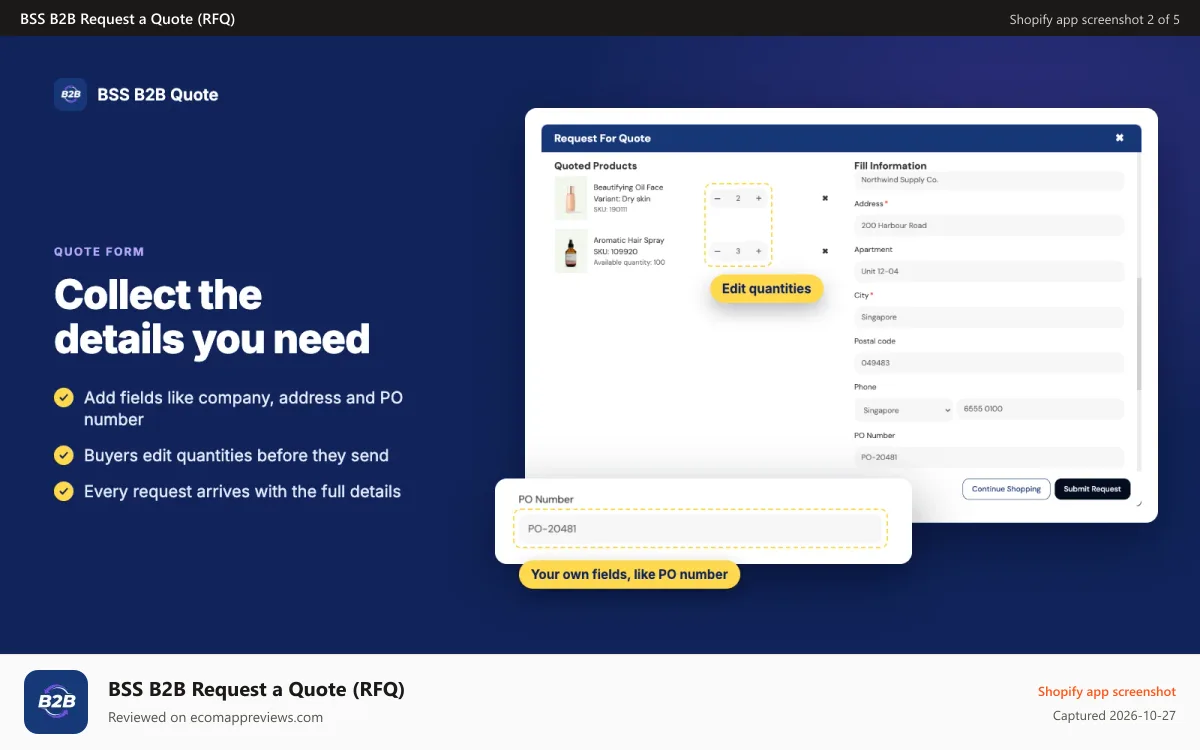Click the 'Variant: Dry skin' text
1200x750 pixels.
(622, 198)
